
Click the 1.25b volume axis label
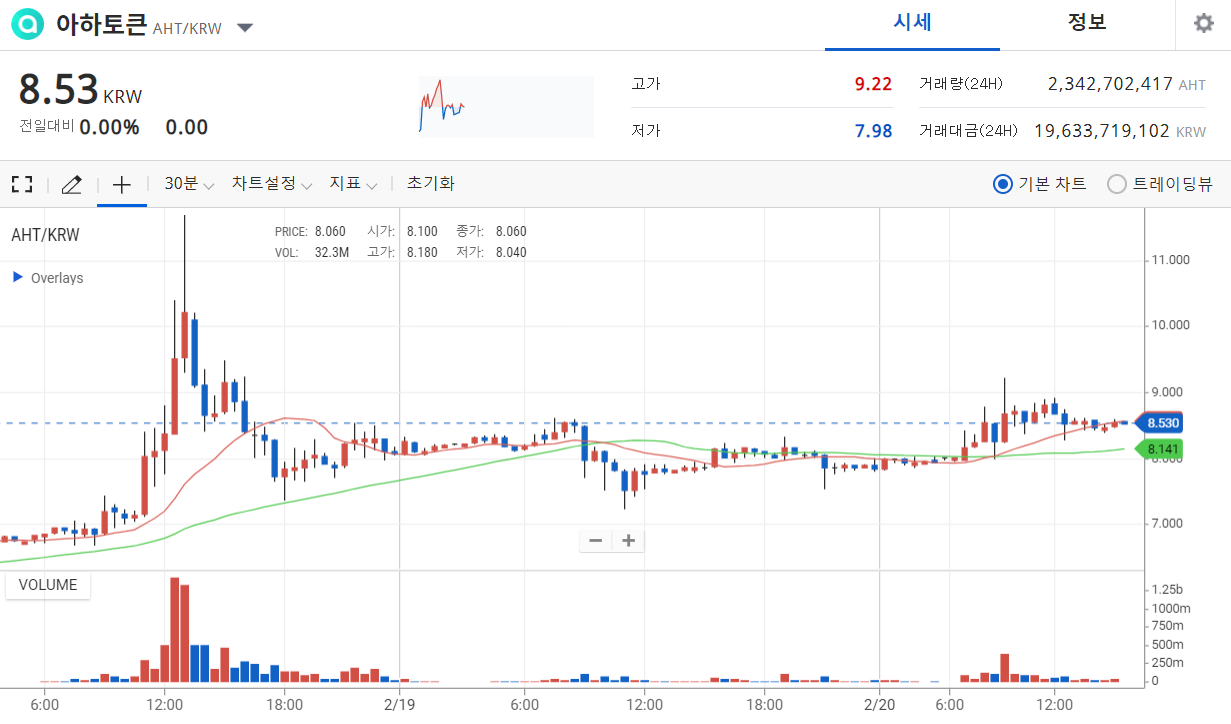[1167, 589]
